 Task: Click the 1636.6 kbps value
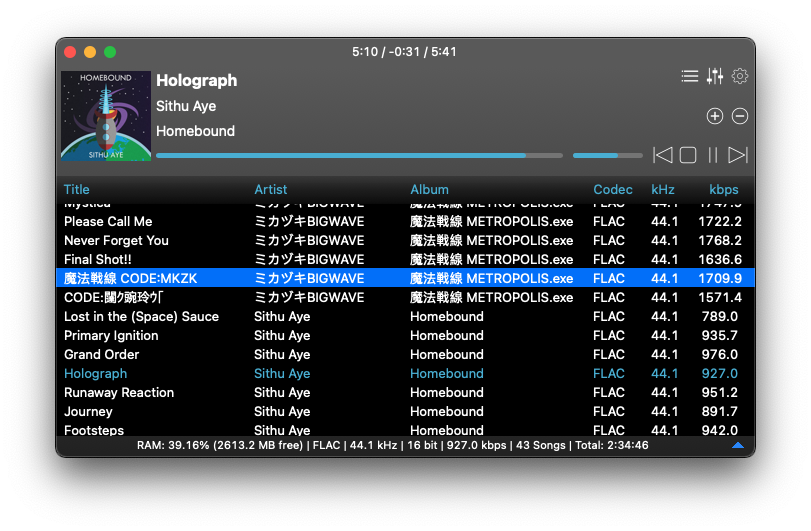(x=720, y=260)
